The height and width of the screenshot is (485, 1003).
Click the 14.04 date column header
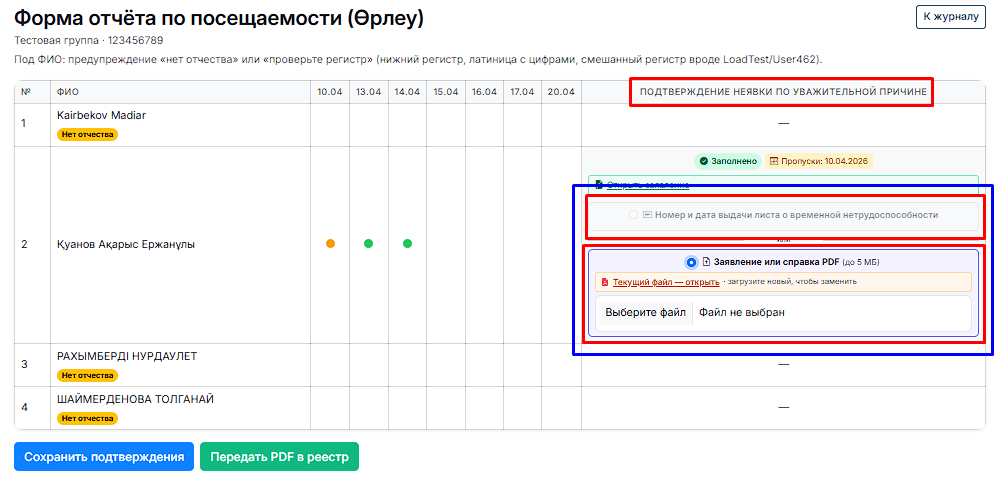(x=407, y=92)
